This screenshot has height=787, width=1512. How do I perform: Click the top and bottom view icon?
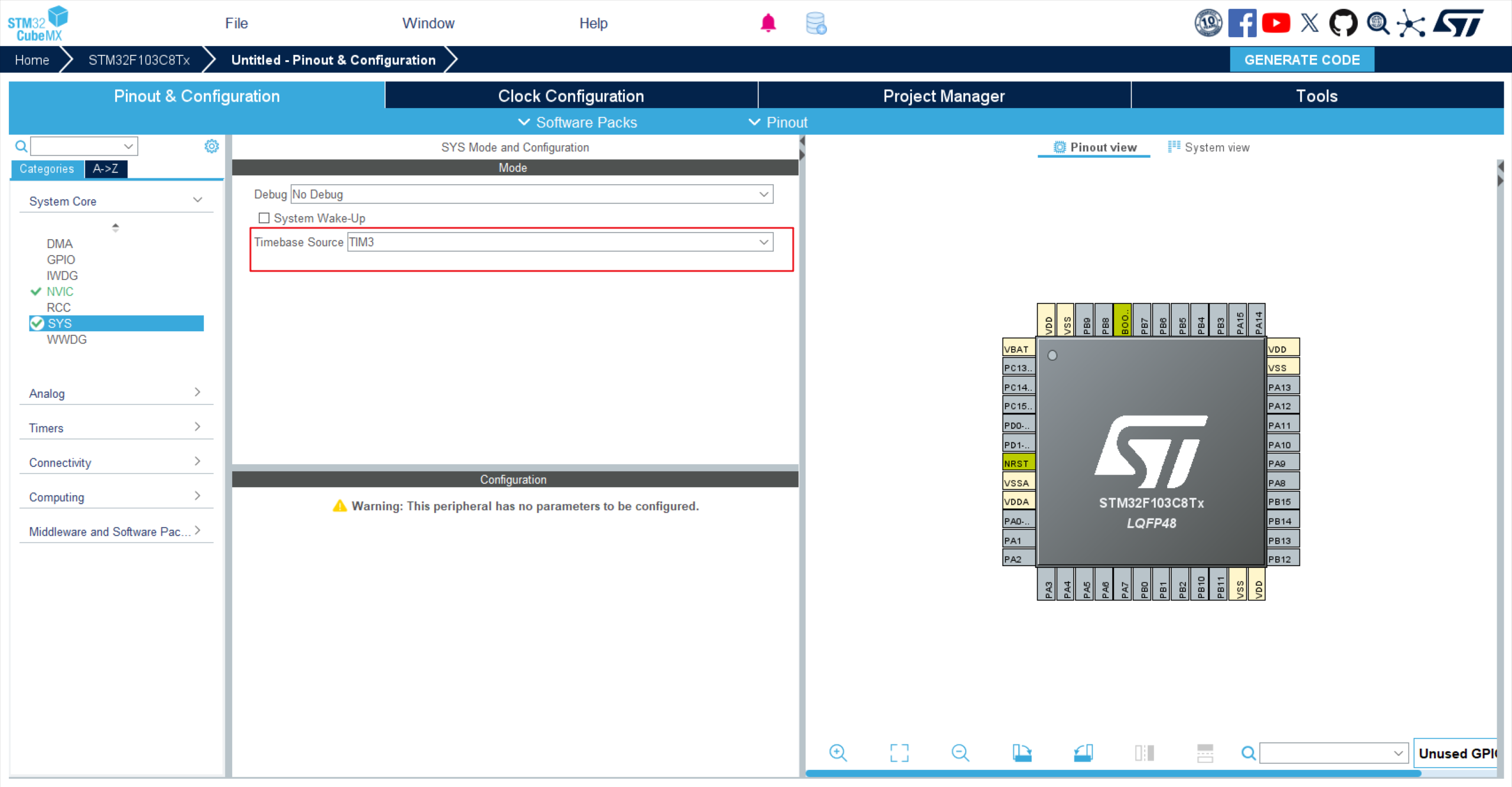(x=1205, y=753)
